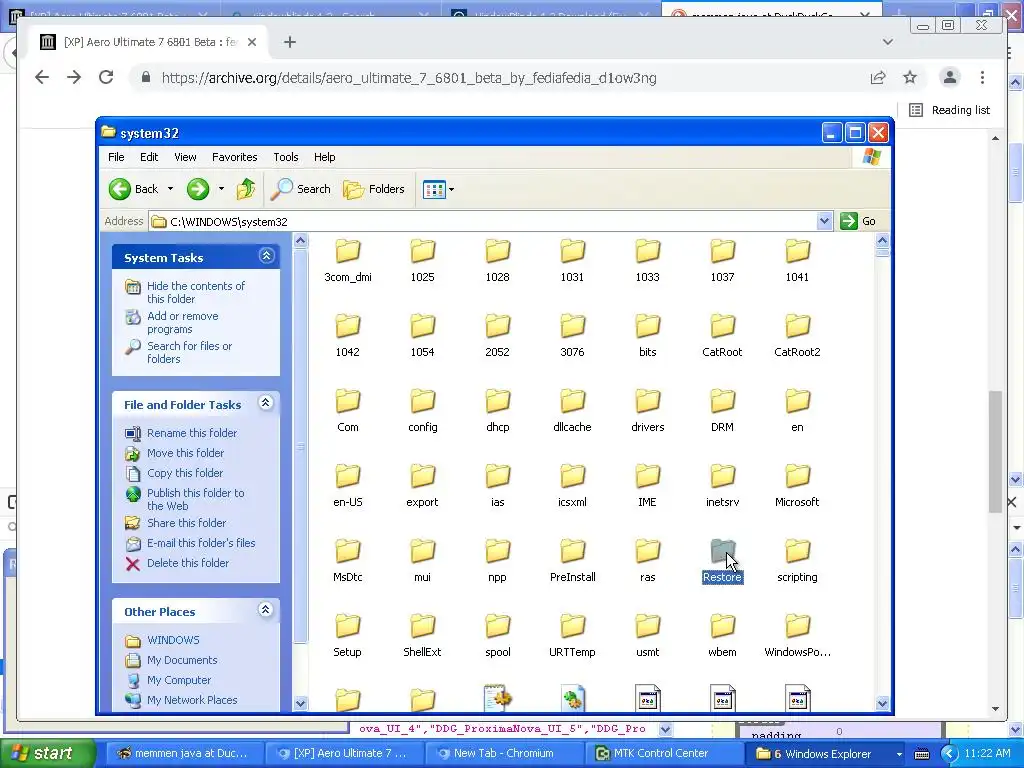The image size is (1024, 768).
Task: Select the dllcache folder
Action: click(x=572, y=410)
